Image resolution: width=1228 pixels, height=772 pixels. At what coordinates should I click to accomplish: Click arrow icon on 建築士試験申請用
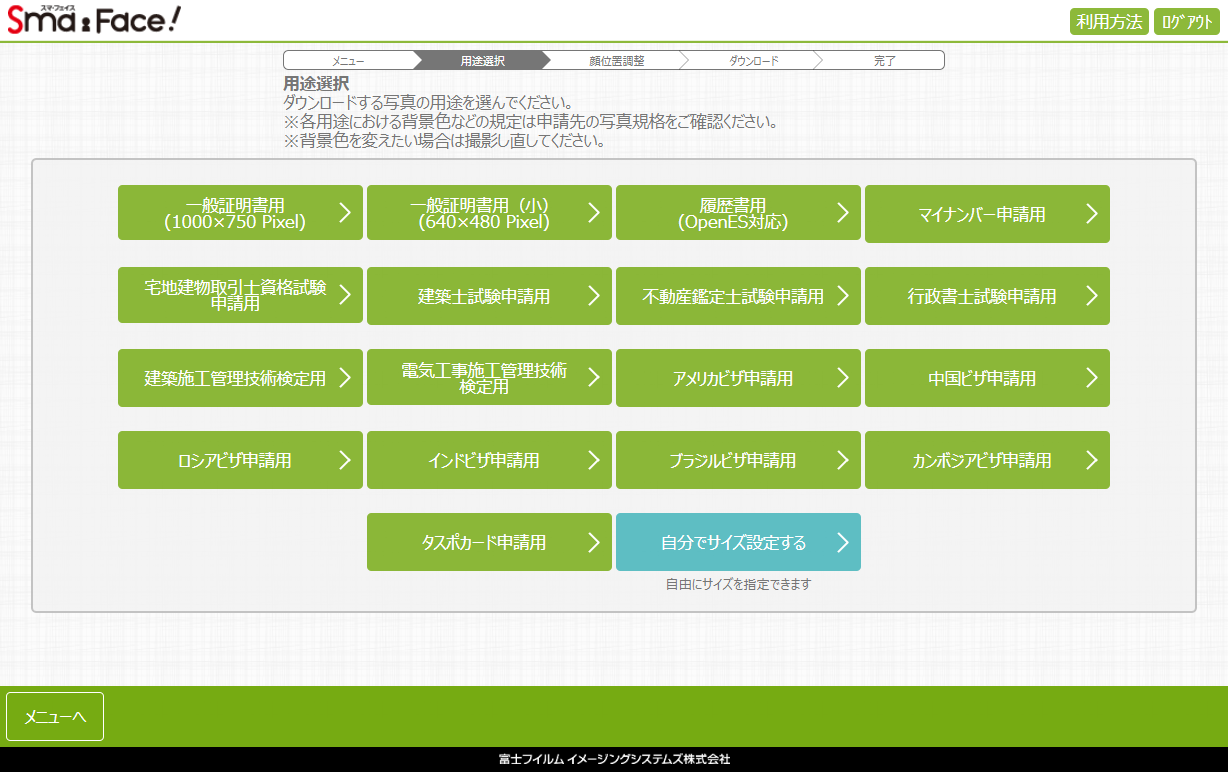[x=593, y=296]
